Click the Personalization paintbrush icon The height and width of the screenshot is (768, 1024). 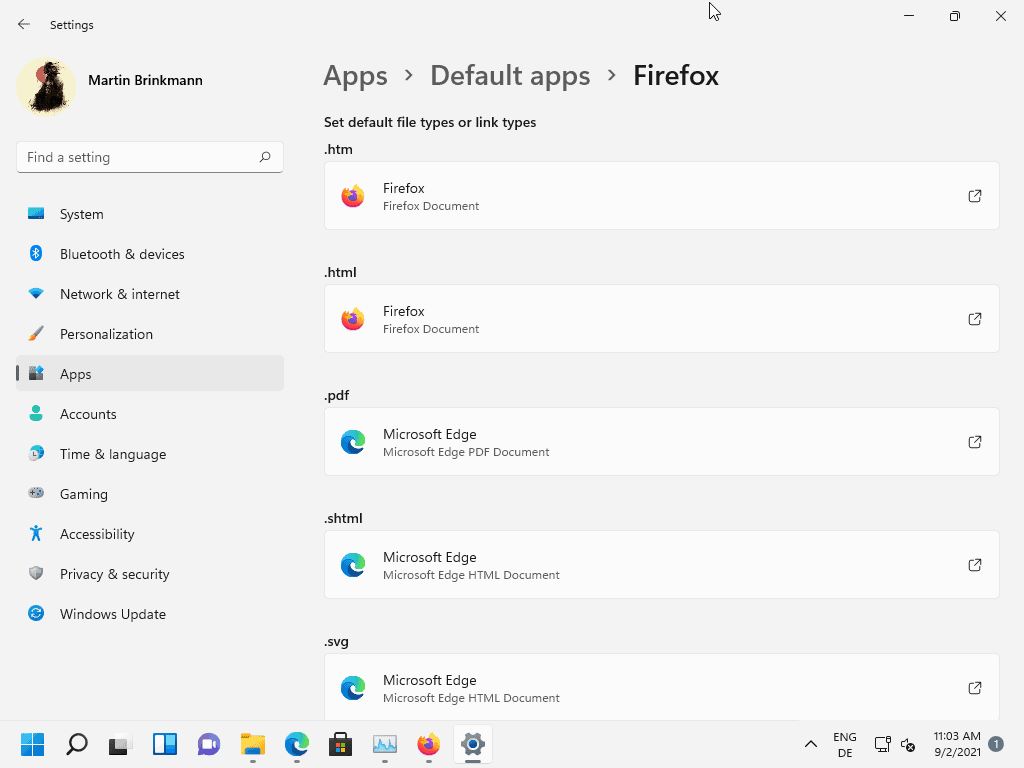point(36,334)
